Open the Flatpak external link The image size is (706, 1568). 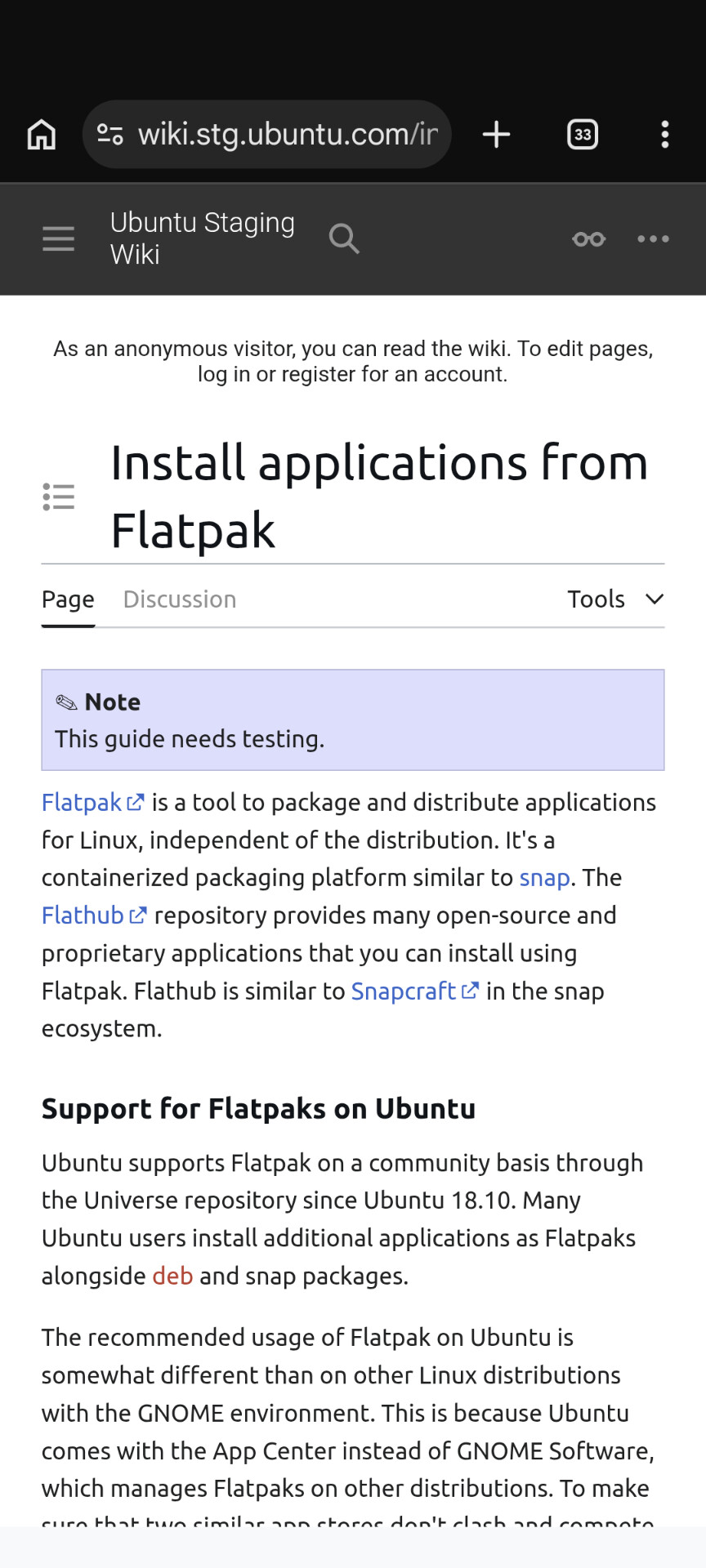pyautogui.click(x=93, y=803)
